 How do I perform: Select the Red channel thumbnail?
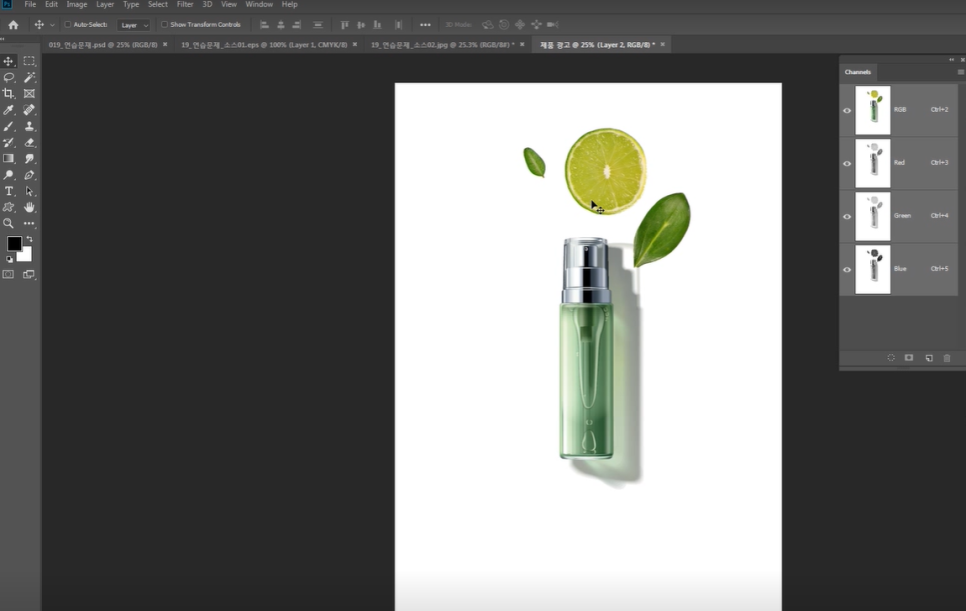873,163
